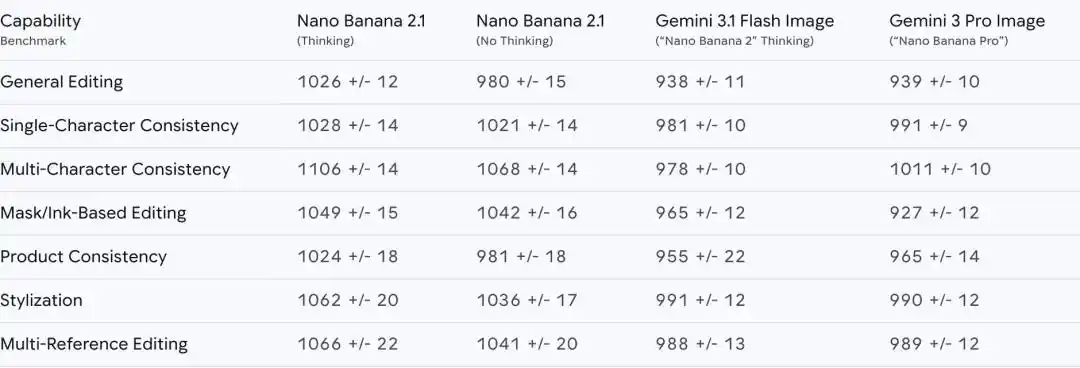Click the 955 +/- 22 score cell
The height and width of the screenshot is (368, 1080).
coord(700,257)
